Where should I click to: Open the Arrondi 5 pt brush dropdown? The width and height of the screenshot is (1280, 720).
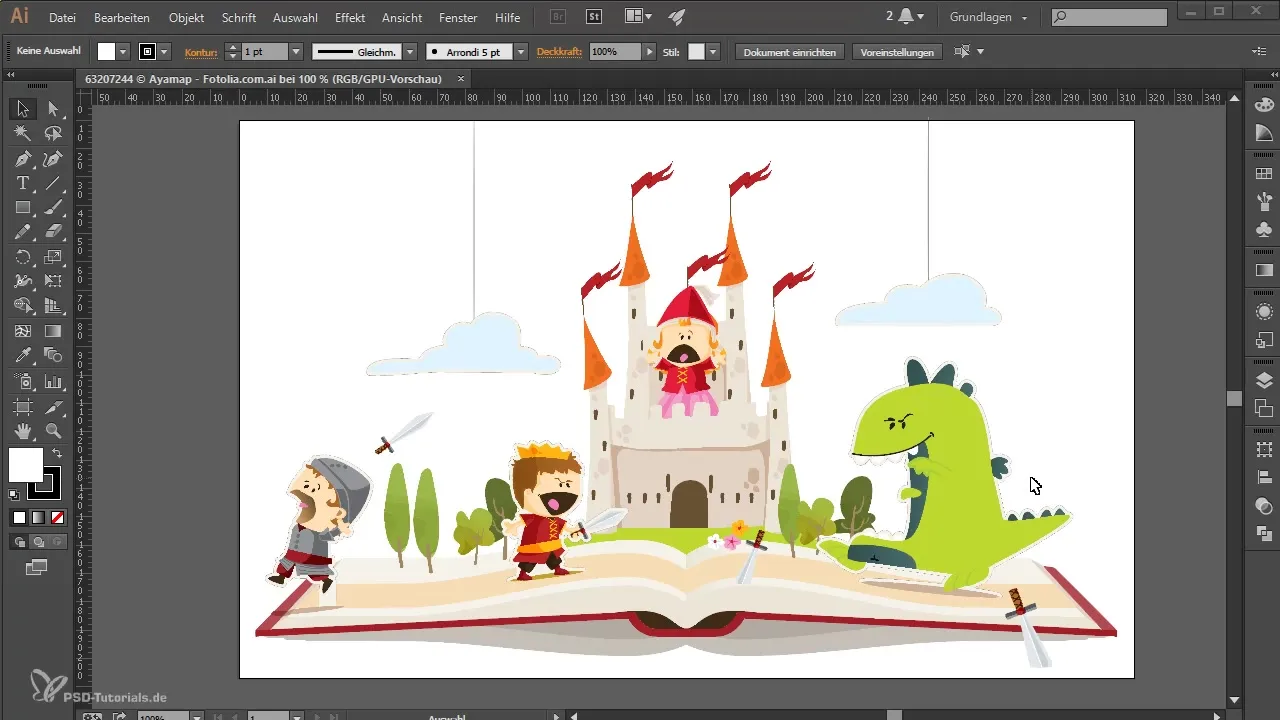coord(521,51)
